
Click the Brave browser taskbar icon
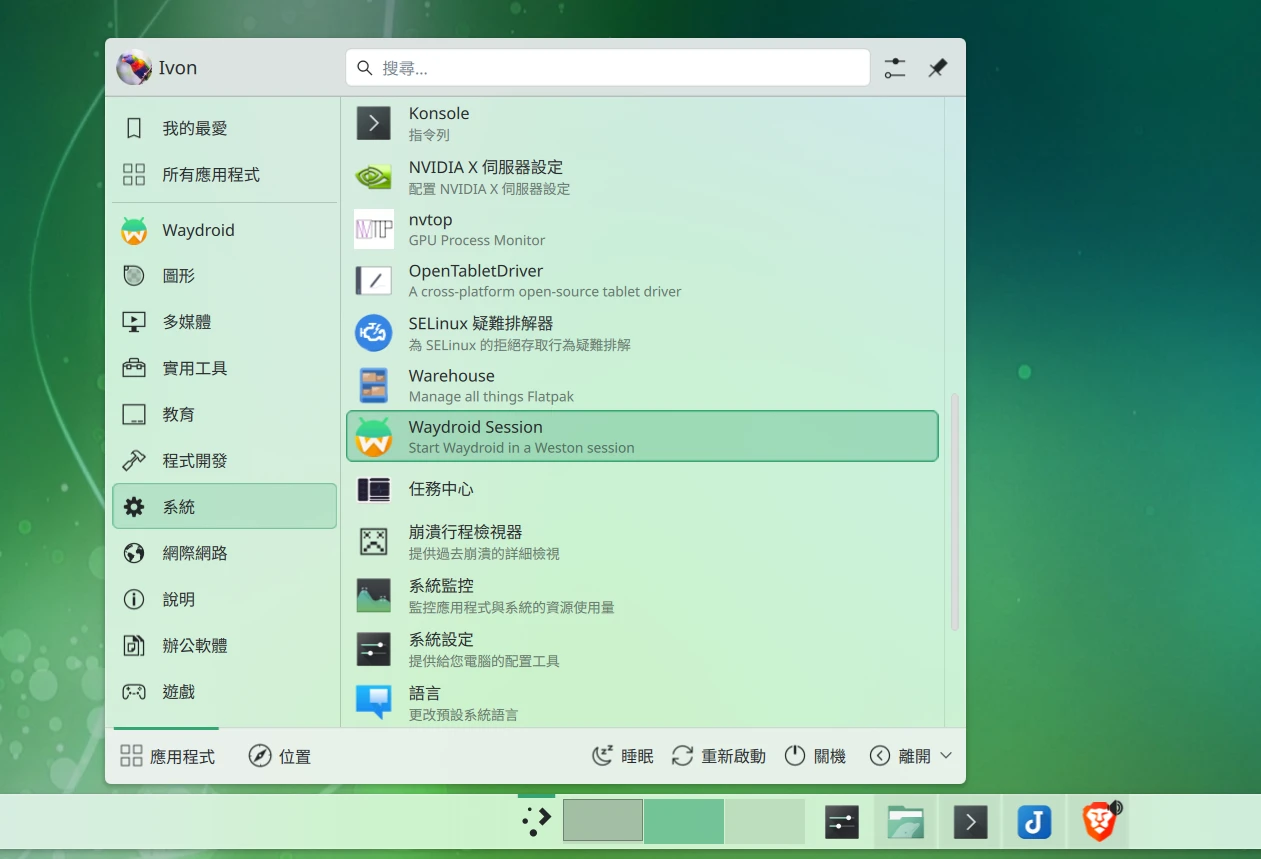point(1099,822)
